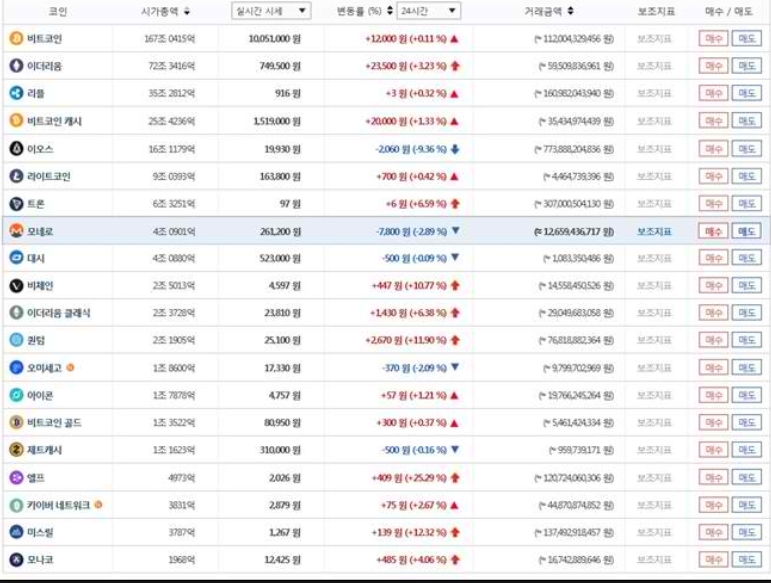This screenshot has height=583, width=771.
Task: Click the orange badge next to 오미세고
Action: click(70, 367)
